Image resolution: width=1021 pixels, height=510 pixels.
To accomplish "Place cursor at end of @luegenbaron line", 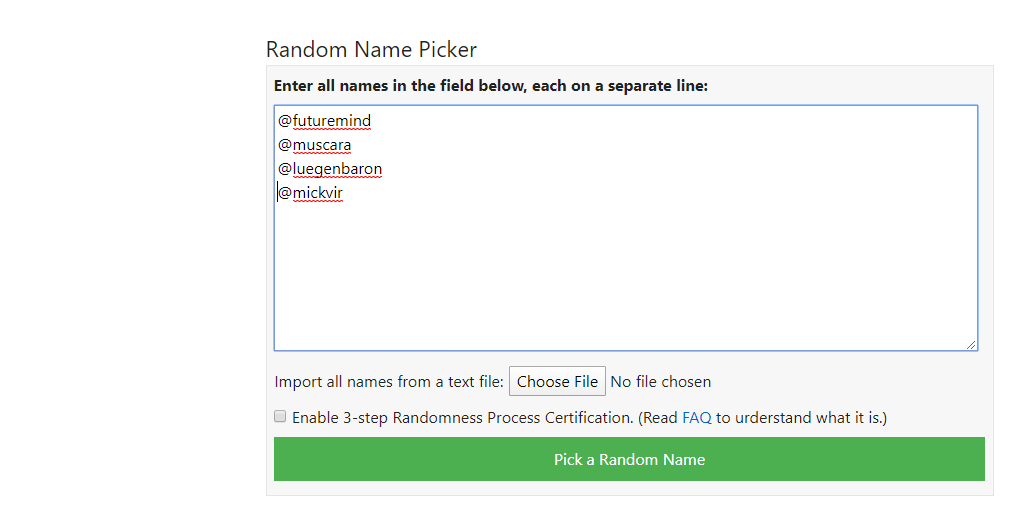I will click(x=384, y=169).
